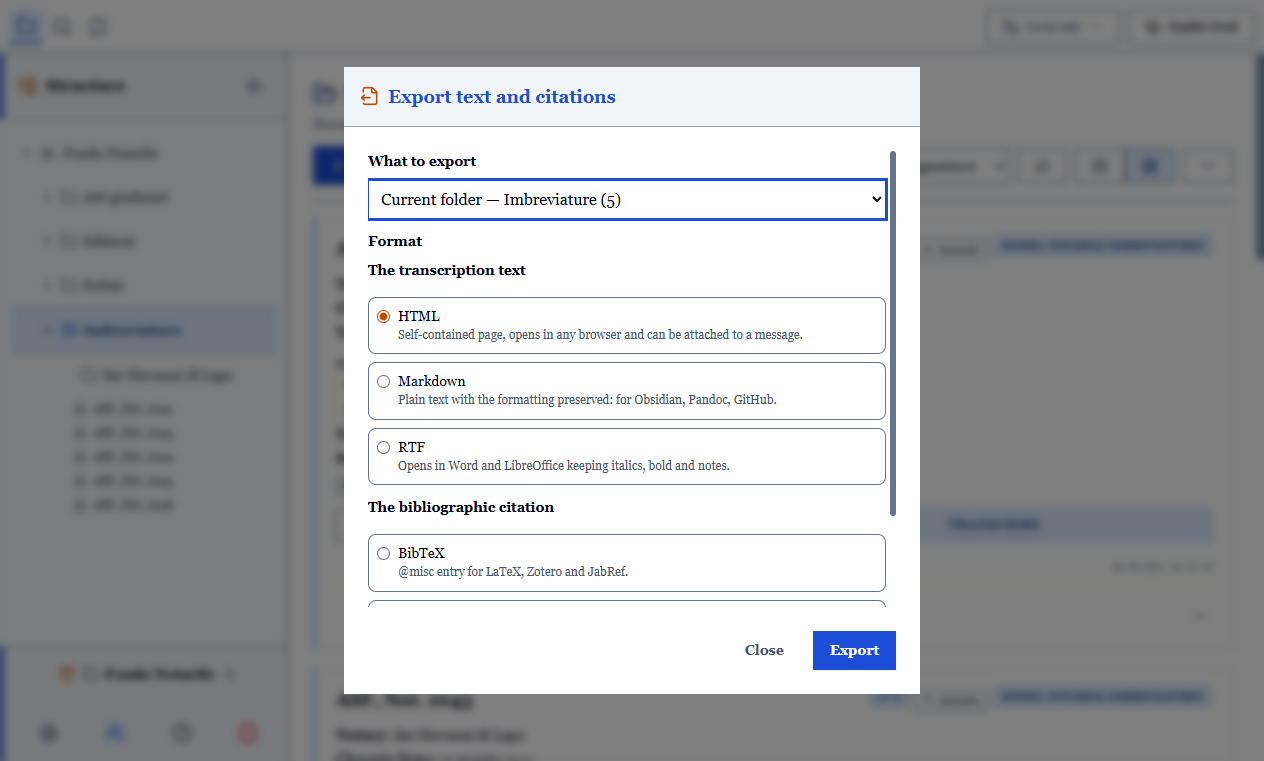Select the HTML format radio button
Image resolution: width=1264 pixels, height=761 pixels.
pyautogui.click(x=383, y=316)
